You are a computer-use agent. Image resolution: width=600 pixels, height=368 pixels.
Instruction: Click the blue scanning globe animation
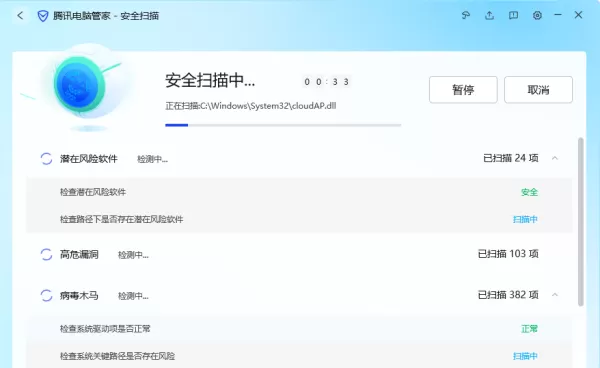80,85
